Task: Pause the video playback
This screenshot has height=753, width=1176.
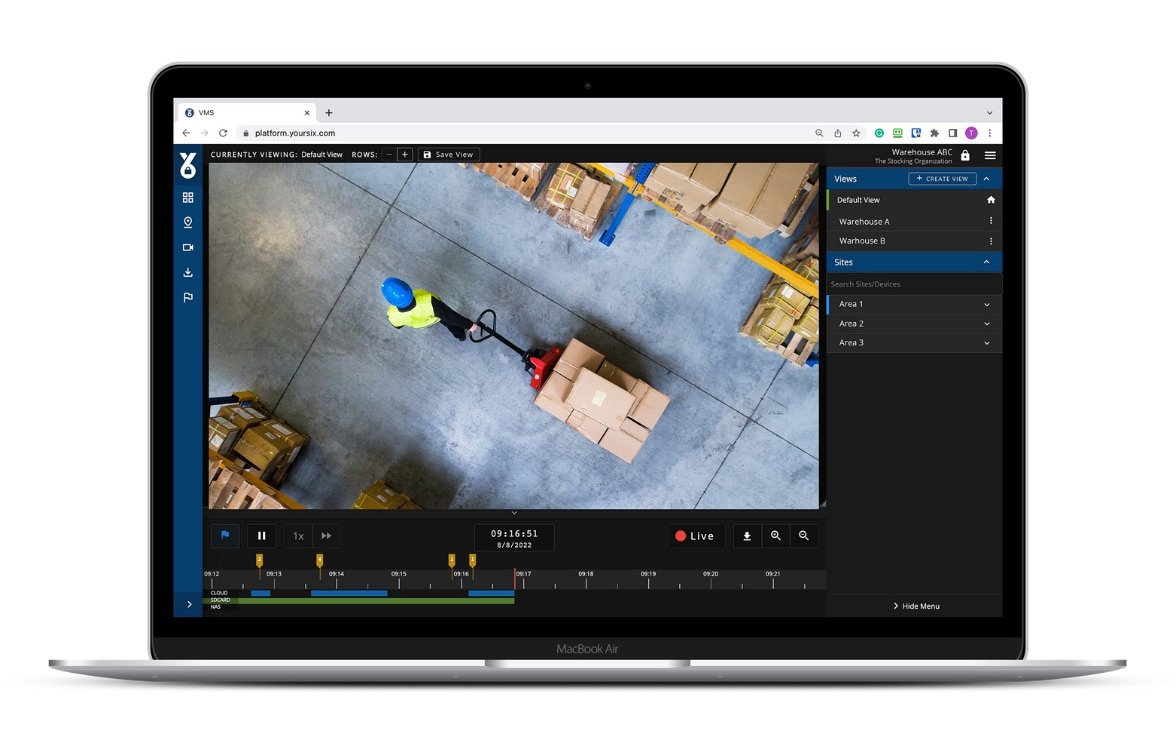Action: point(261,536)
